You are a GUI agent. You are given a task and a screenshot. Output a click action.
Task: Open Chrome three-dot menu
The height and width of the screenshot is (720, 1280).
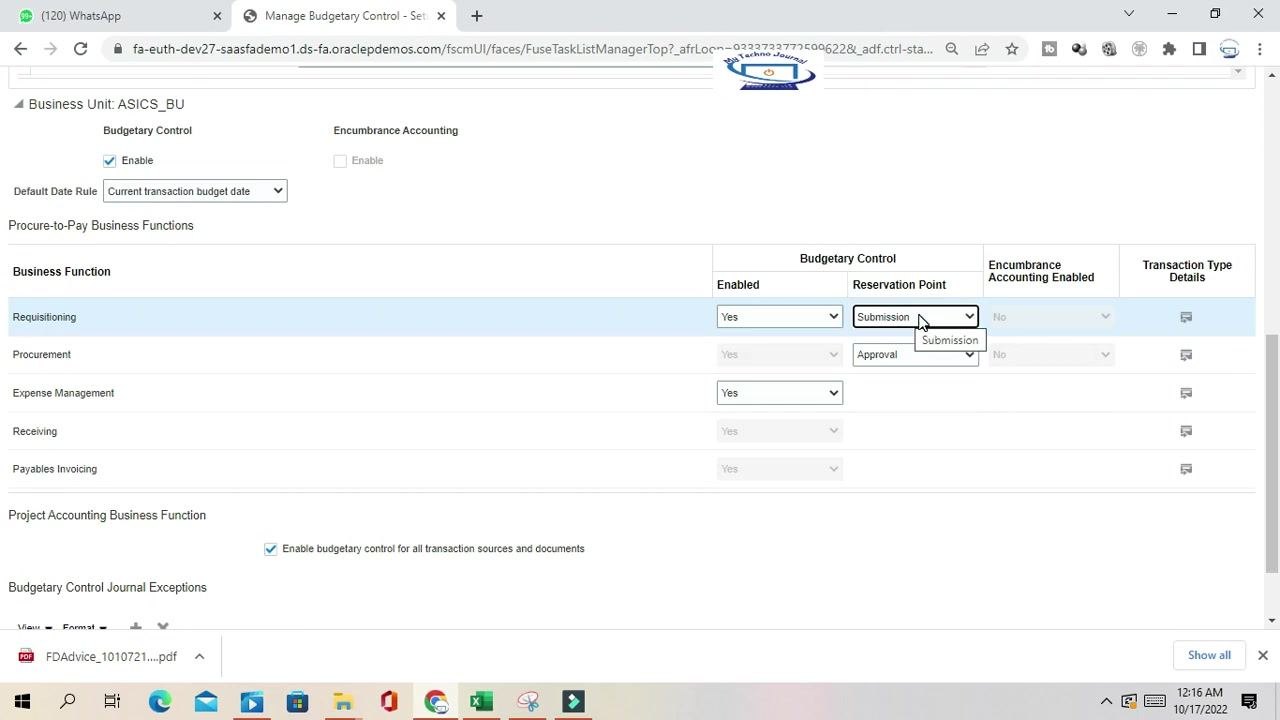pos(1259,48)
